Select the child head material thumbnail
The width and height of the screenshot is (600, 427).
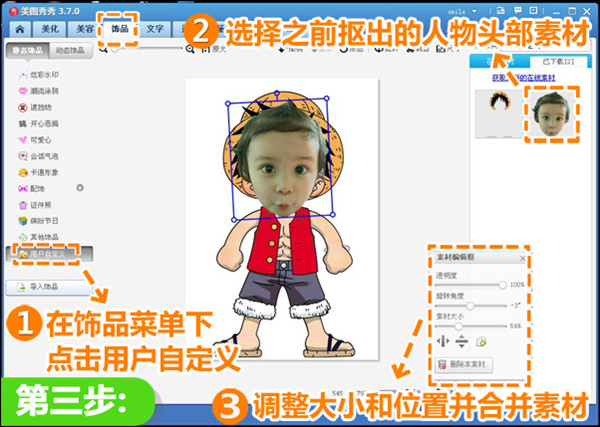552,114
